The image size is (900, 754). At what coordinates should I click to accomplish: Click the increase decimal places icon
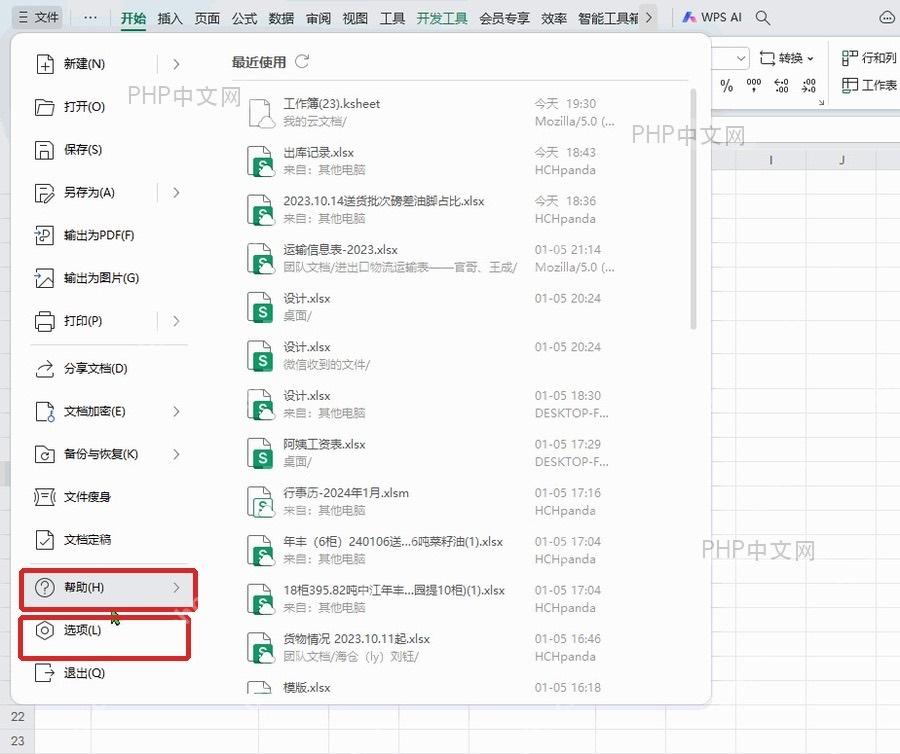(781, 86)
